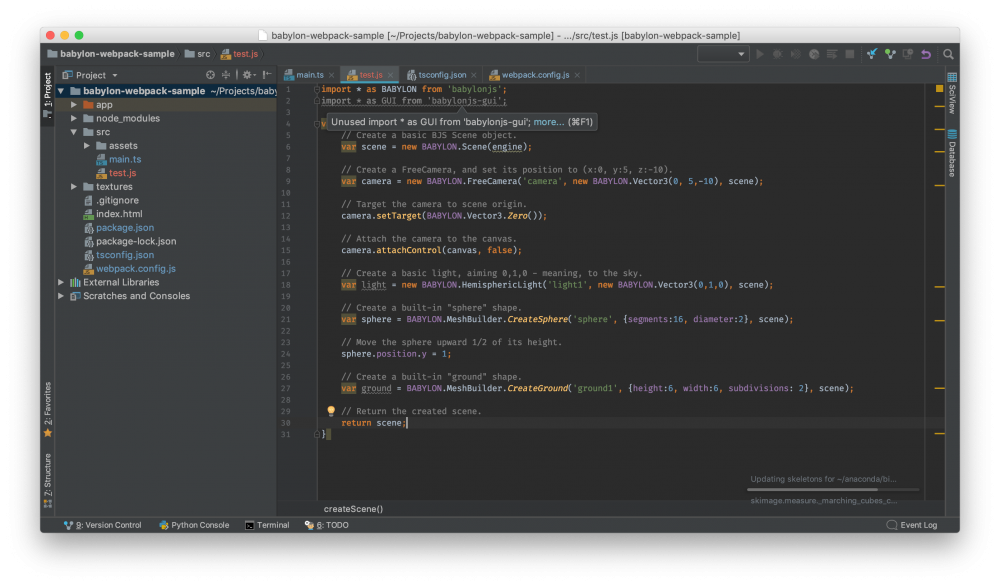Click the Debug bug icon
The width and height of the screenshot is (1000, 586).
777,54
